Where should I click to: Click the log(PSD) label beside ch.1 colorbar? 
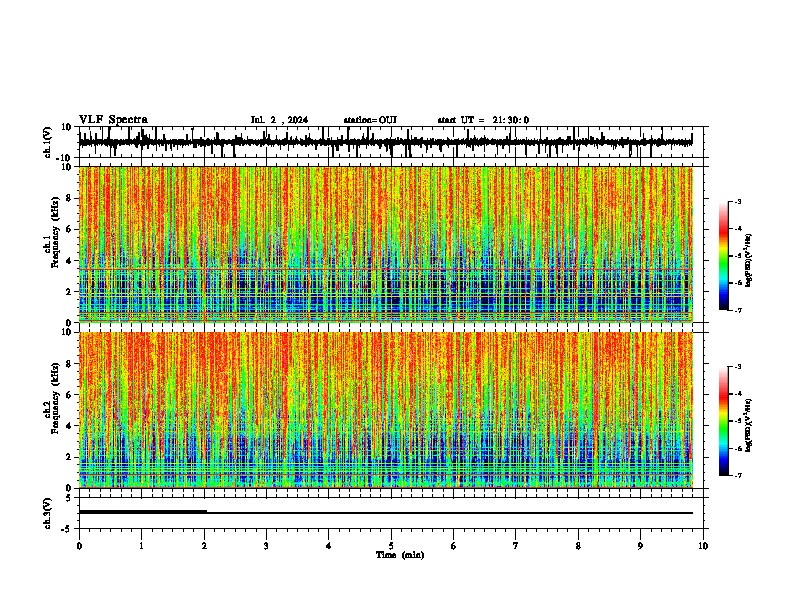coord(748,261)
